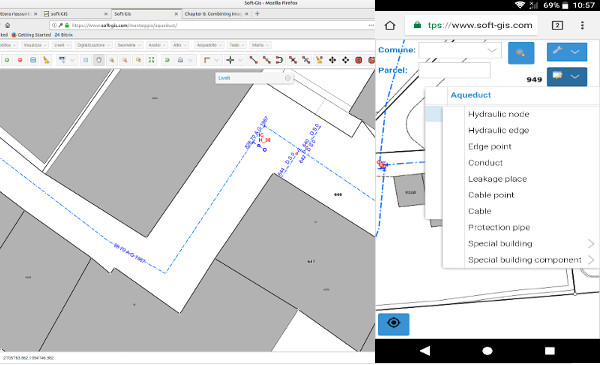Expand the Special building submenu arrow
This screenshot has width=600, height=365.
[x=591, y=243]
